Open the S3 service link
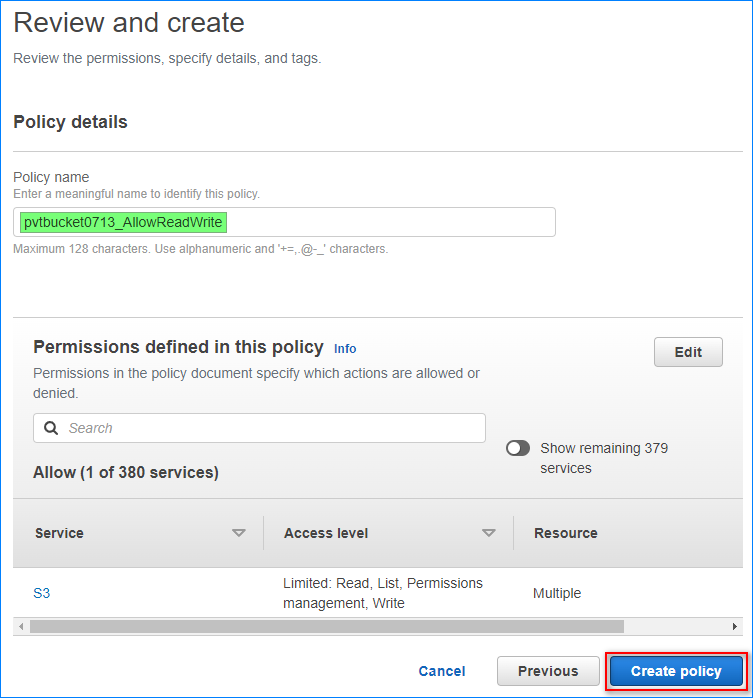Viewport: 753px width, 698px height. coord(42,593)
